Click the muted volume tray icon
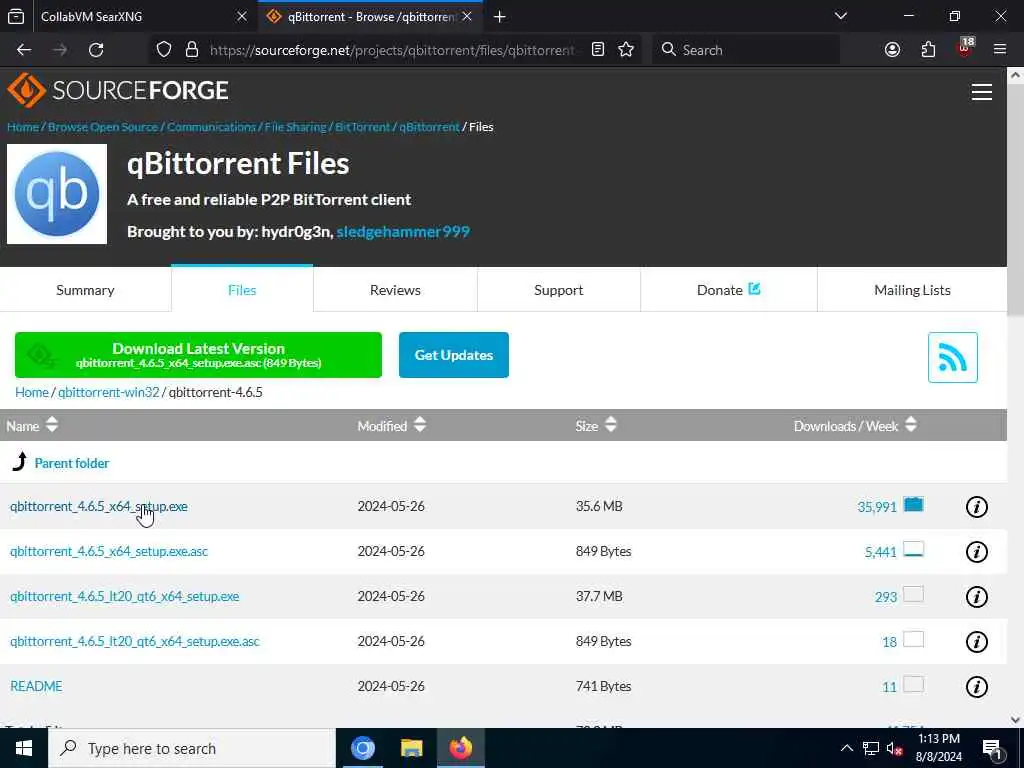This screenshot has height=768, width=1024. click(x=894, y=749)
